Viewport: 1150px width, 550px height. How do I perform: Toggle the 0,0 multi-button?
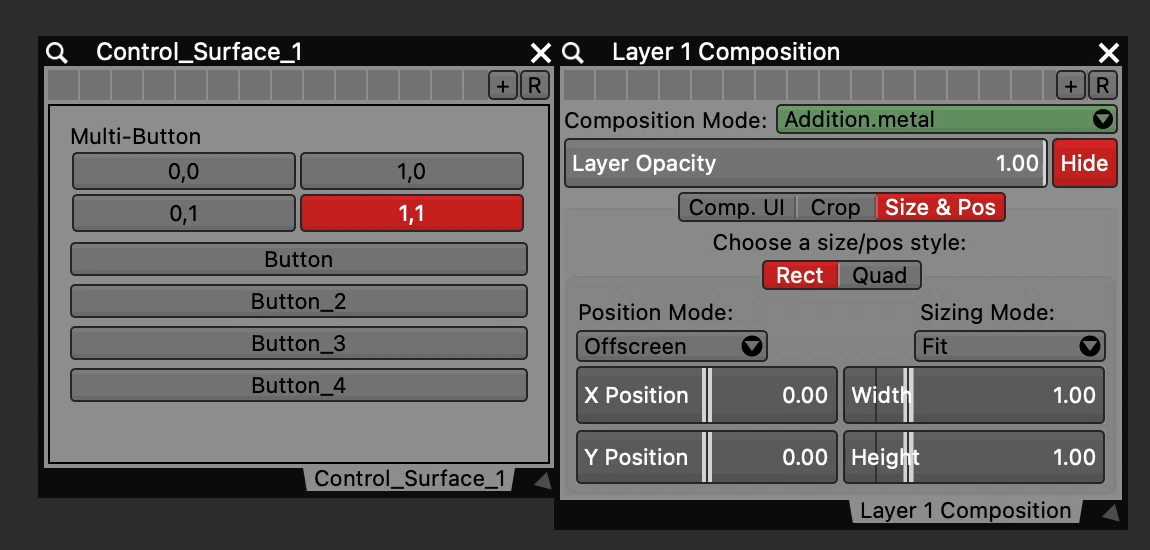point(184,171)
